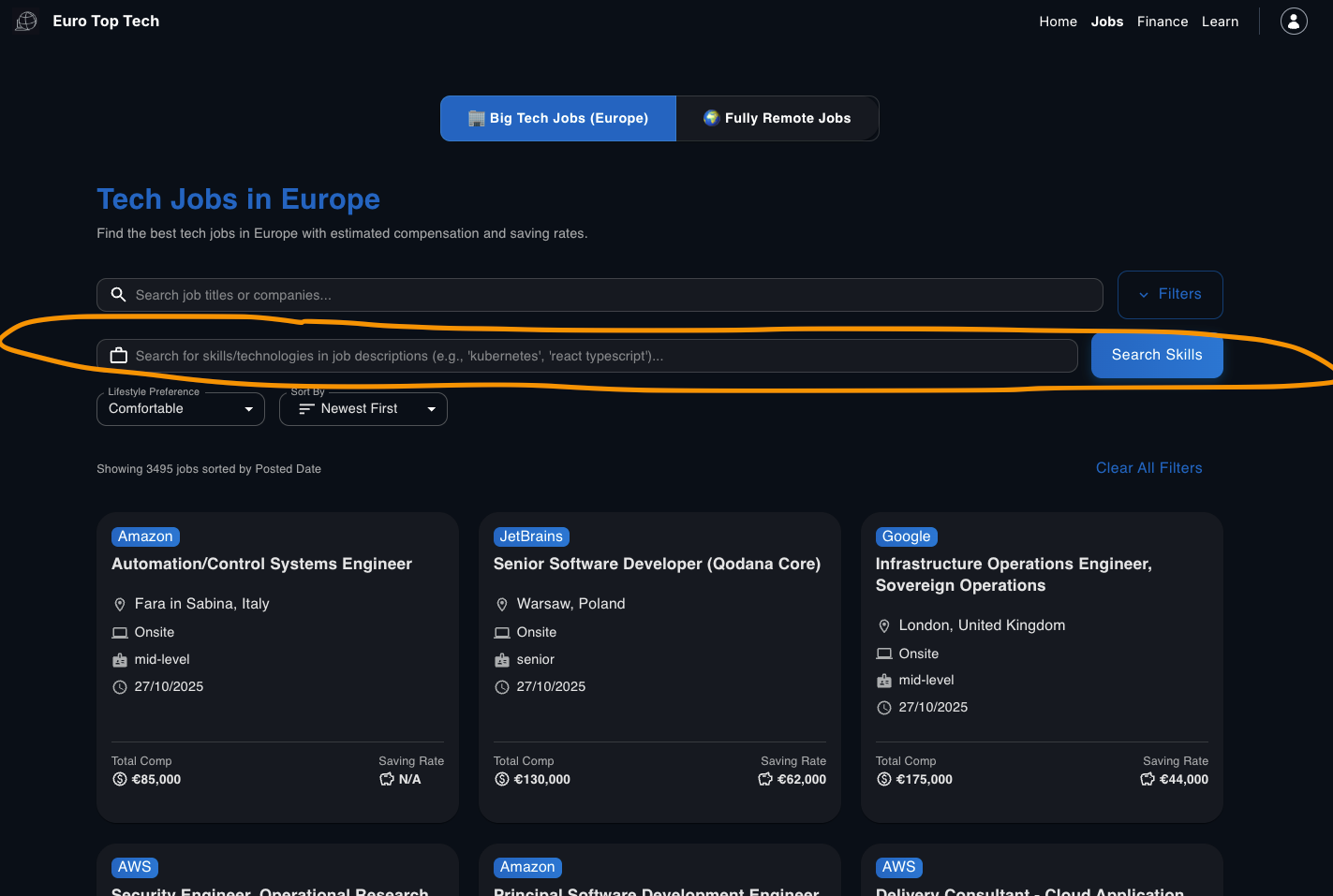Go to Home in navigation
Viewport: 1333px width, 896px height.
pos(1058,22)
